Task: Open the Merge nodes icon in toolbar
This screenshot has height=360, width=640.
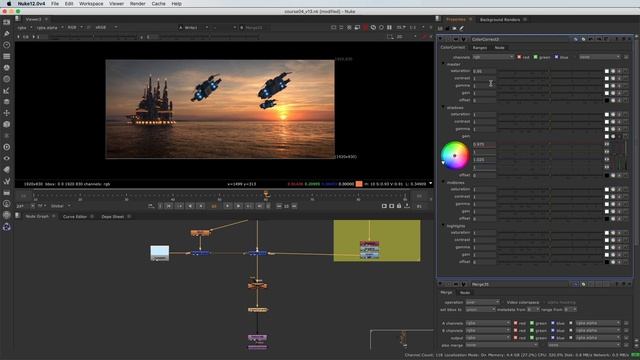Action: [x=7, y=102]
